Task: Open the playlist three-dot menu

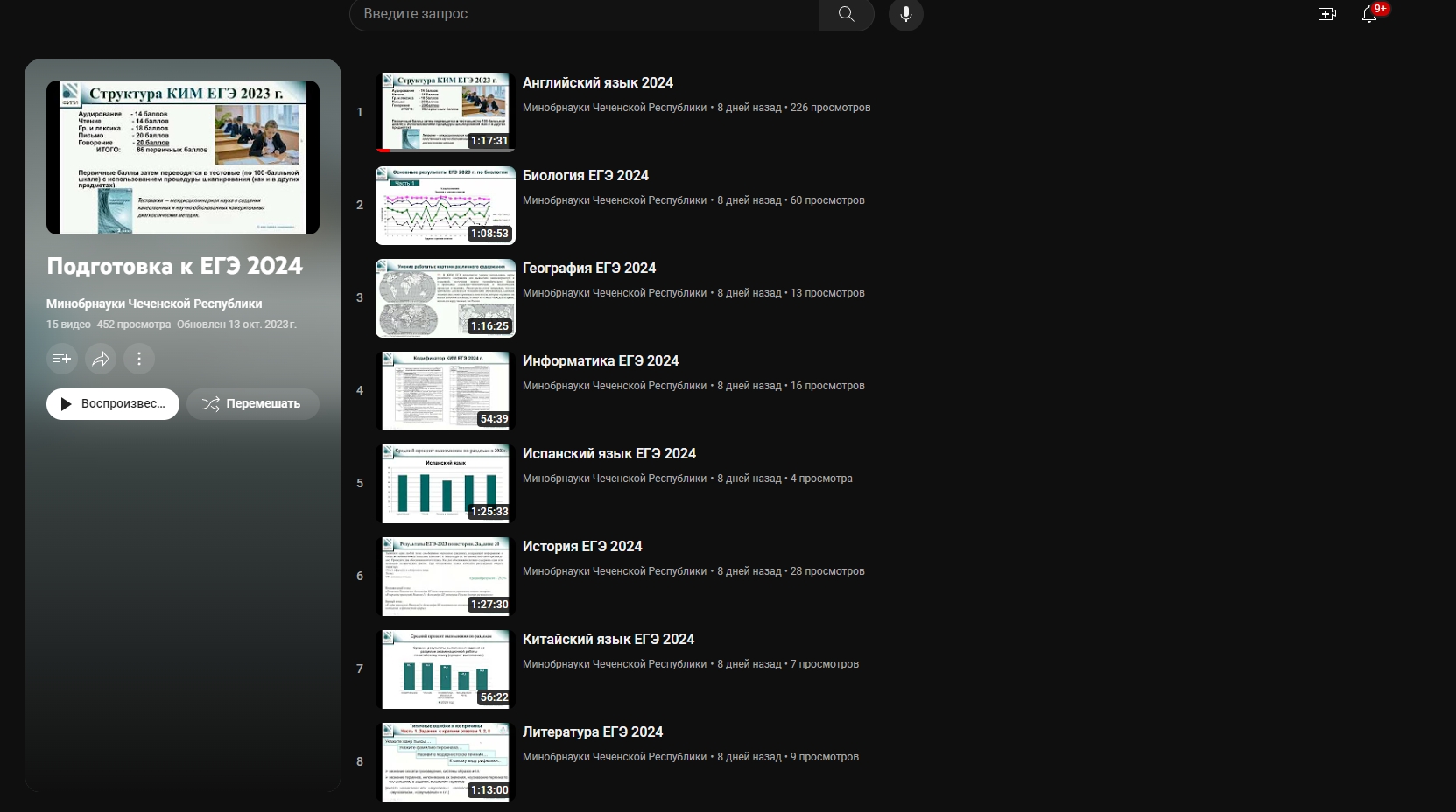Action: point(139,359)
